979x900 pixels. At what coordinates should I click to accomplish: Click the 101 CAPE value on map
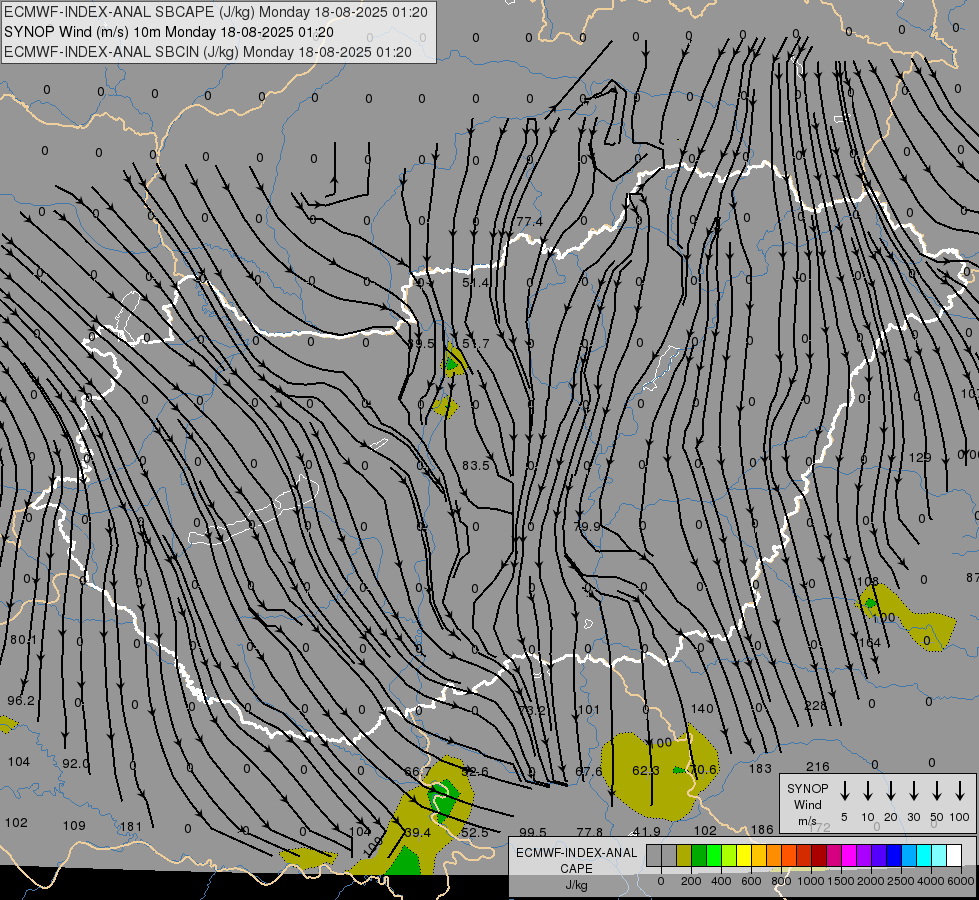coord(589,710)
